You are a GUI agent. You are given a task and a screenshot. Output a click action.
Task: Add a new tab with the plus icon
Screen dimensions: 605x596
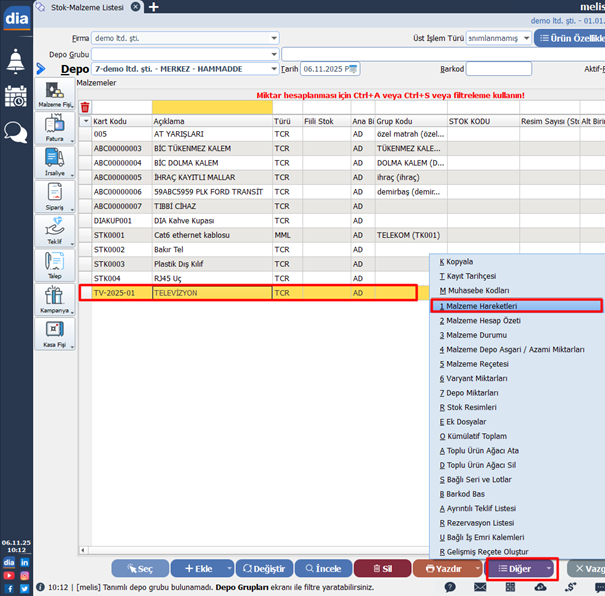pos(154,7)
